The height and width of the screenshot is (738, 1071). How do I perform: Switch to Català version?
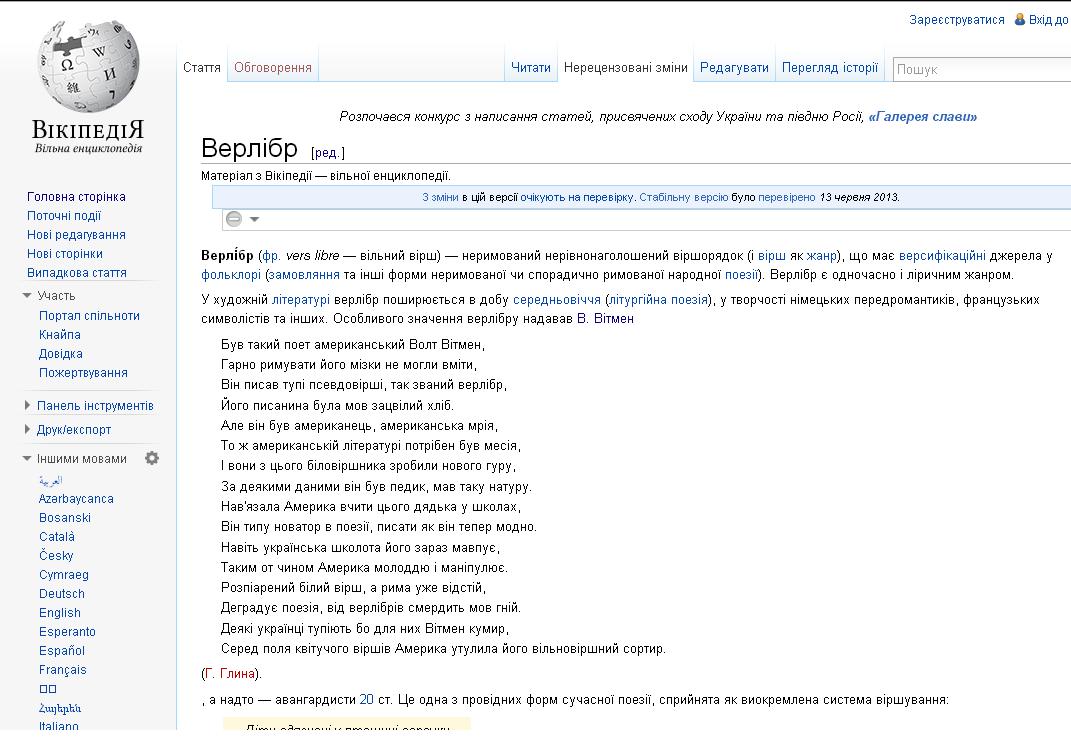[57, 537]
